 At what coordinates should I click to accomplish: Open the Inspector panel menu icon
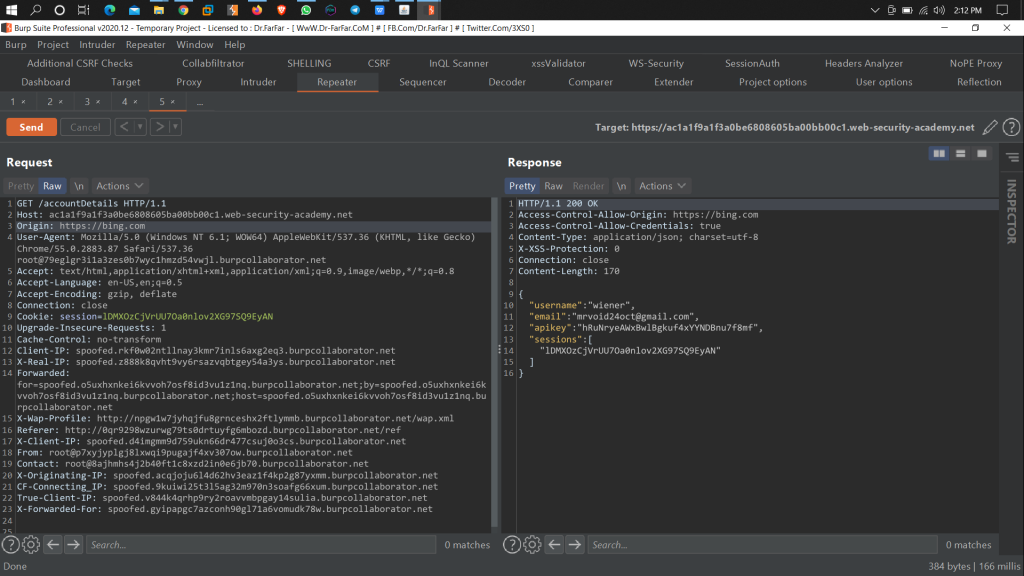tap(1012, 157)
